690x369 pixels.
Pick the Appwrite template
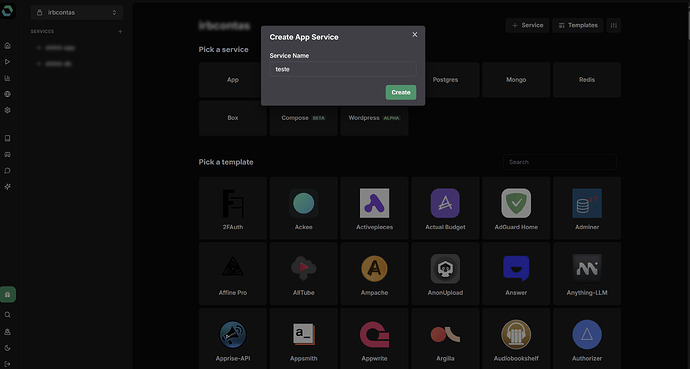click(374, 339)
